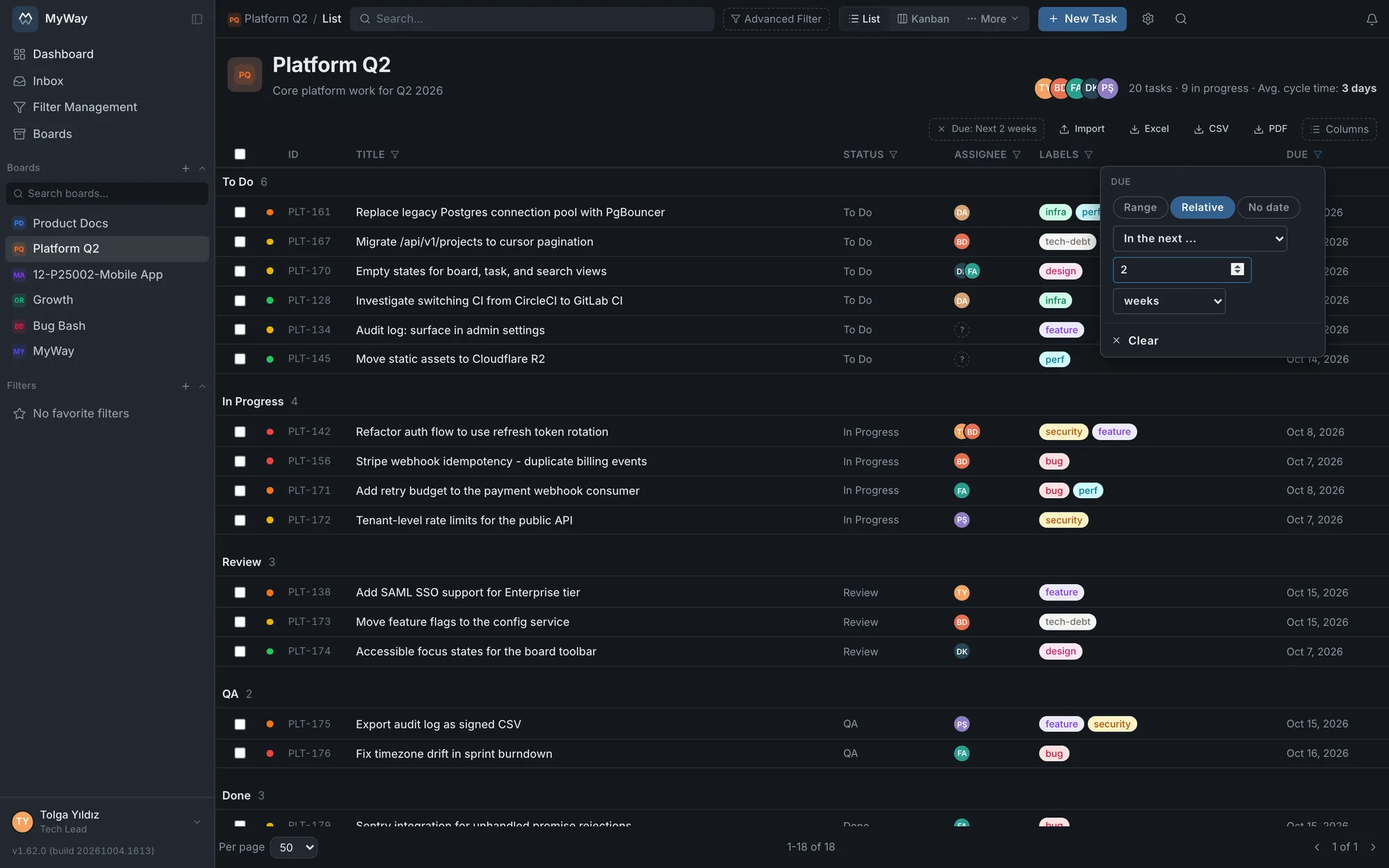The width and height of the screenshot is (1389, 868).
Task: Select the No date filter tab
Action: point(1268,208)
